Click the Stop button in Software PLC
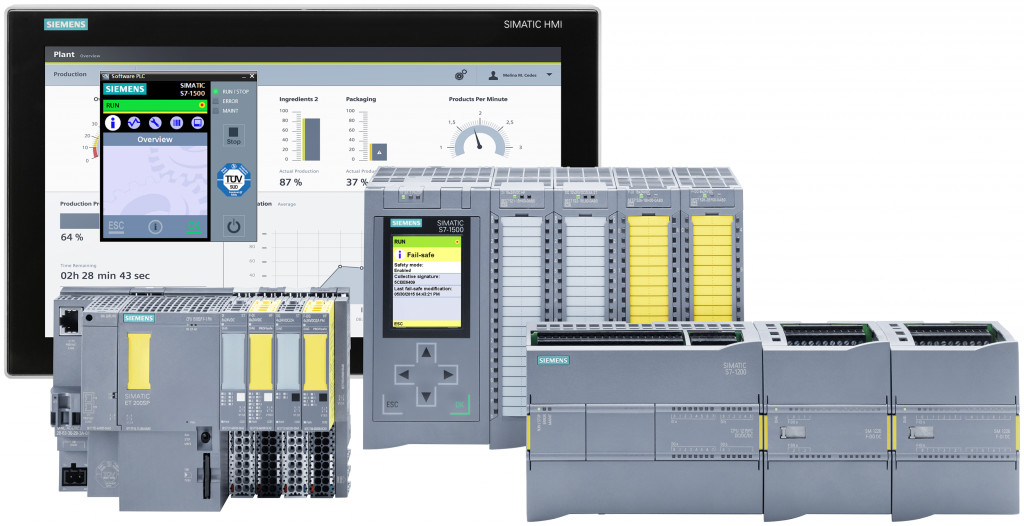 tap(234, 135)
